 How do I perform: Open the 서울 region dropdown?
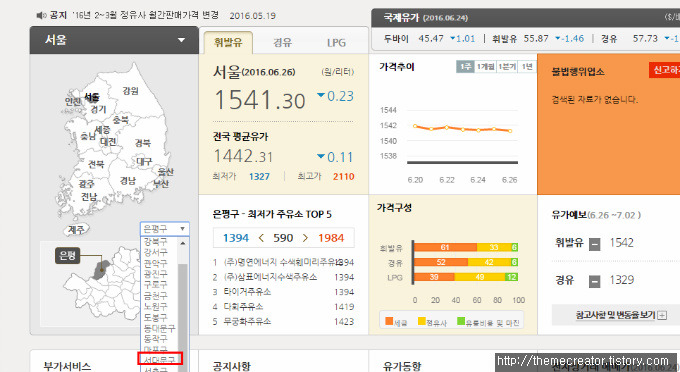(114, 40)
